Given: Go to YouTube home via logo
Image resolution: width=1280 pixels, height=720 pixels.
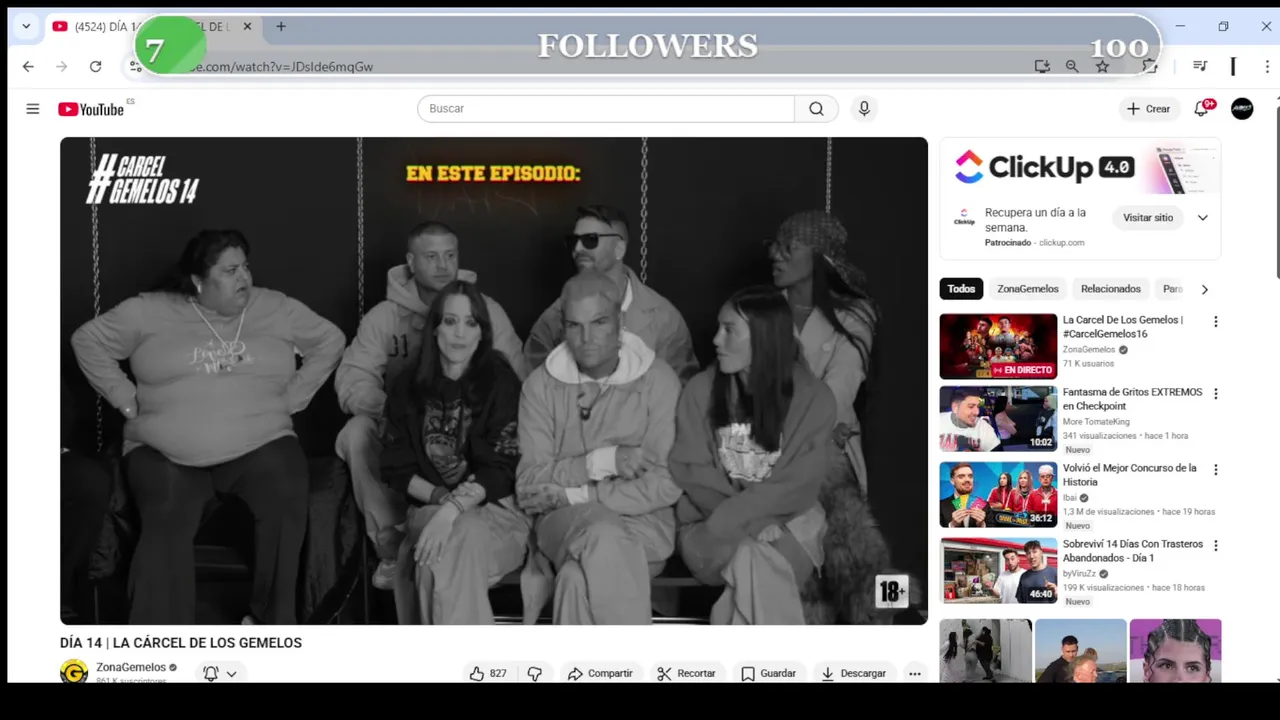Looking at the screenshot, I should point(91,109).
